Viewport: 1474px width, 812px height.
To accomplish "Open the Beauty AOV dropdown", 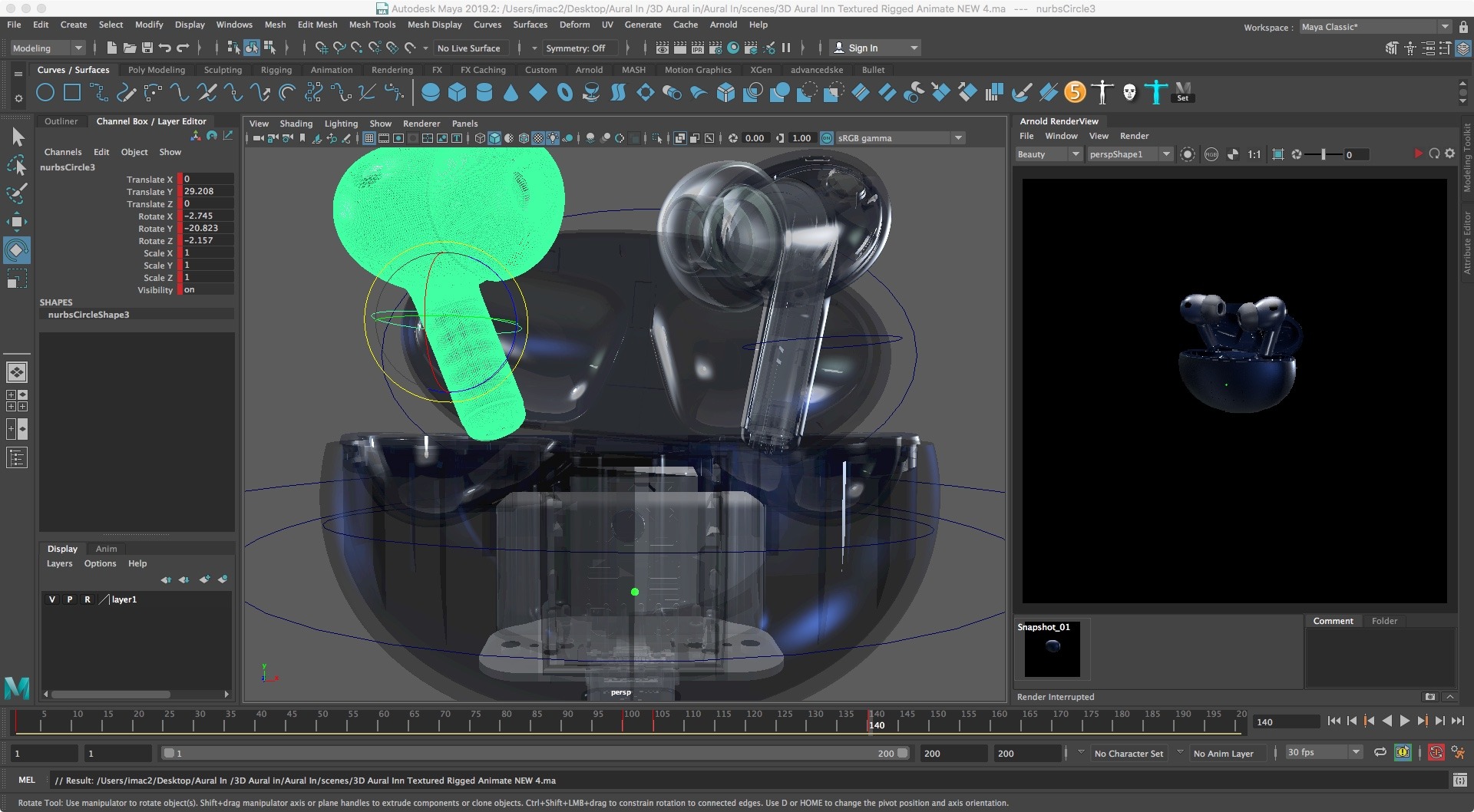I will (1048, 154).
